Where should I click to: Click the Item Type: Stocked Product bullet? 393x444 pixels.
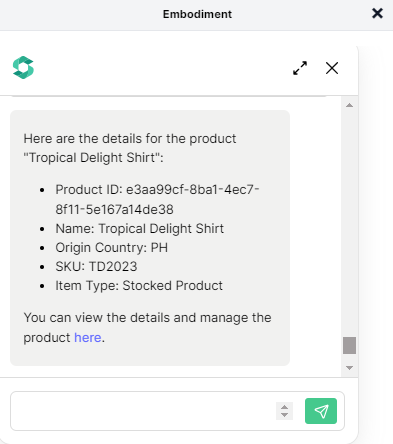pyautogui.click(x=139, y=286)
